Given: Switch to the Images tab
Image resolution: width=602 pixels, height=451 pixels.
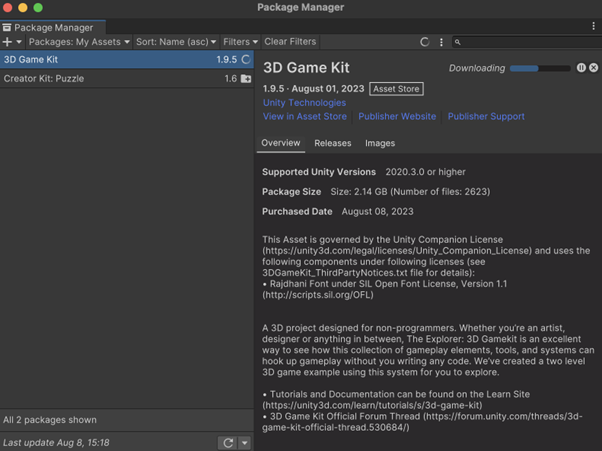Looking at the screenshot, I should pyautogui.click(x=380, y=143).
